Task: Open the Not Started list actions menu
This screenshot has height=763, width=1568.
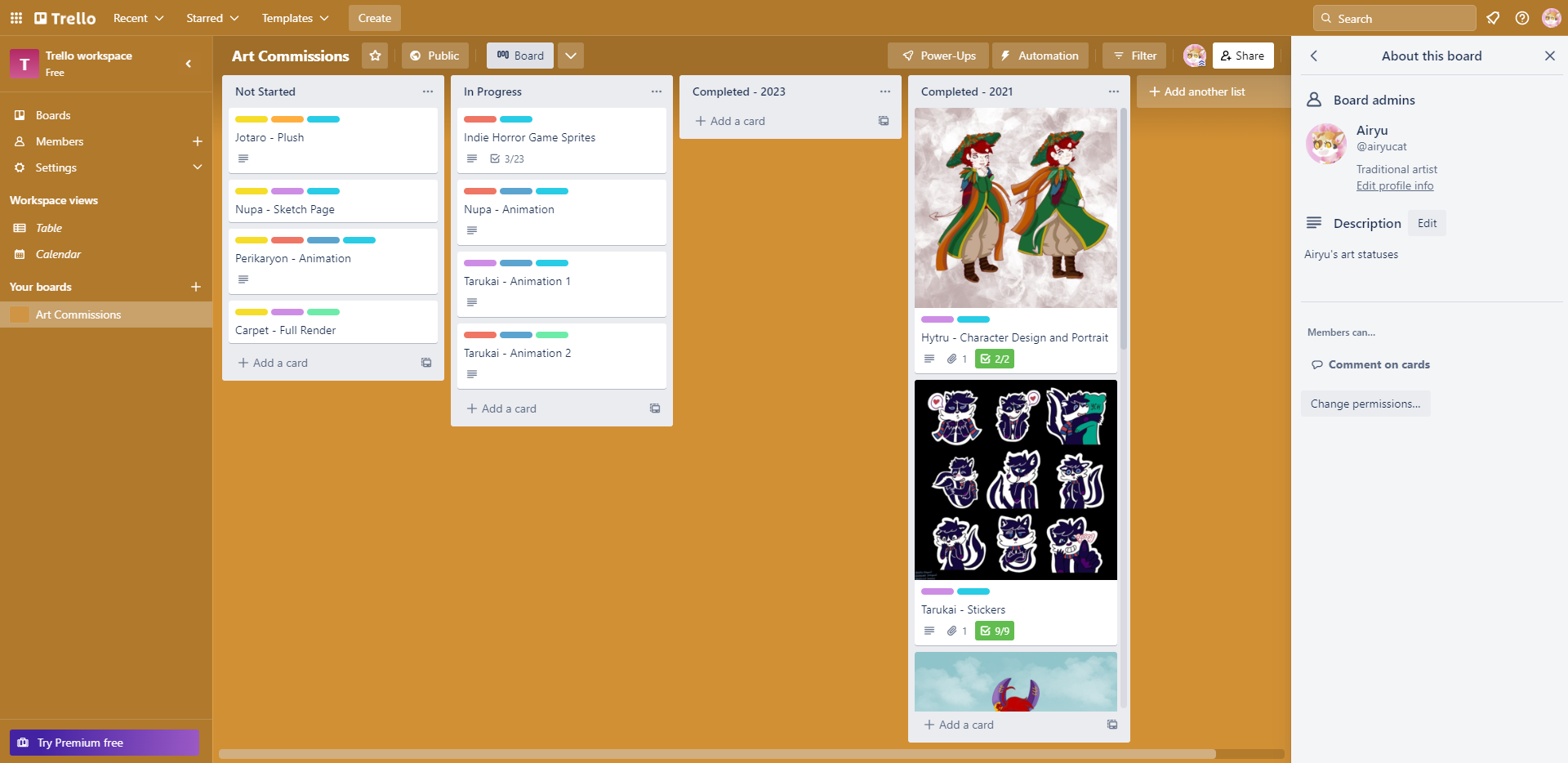Action: coord(428,91)
